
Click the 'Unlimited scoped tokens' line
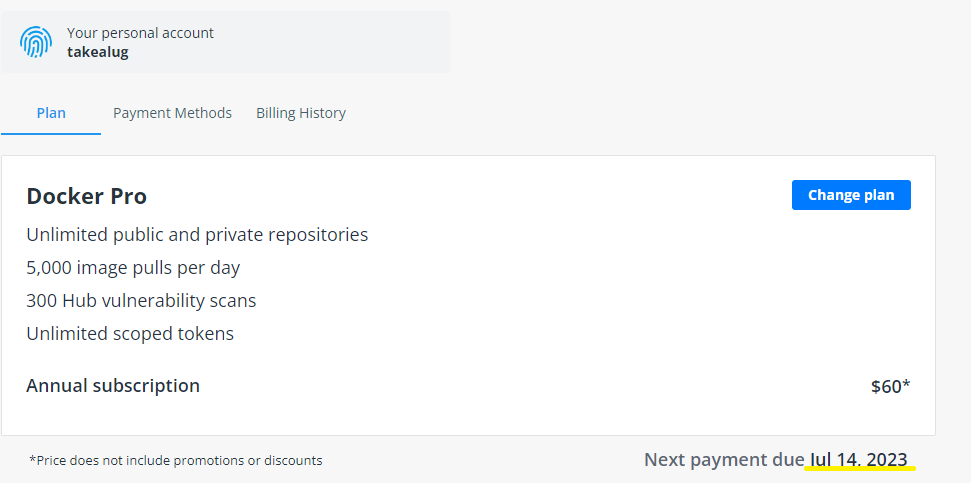(130, 333)
